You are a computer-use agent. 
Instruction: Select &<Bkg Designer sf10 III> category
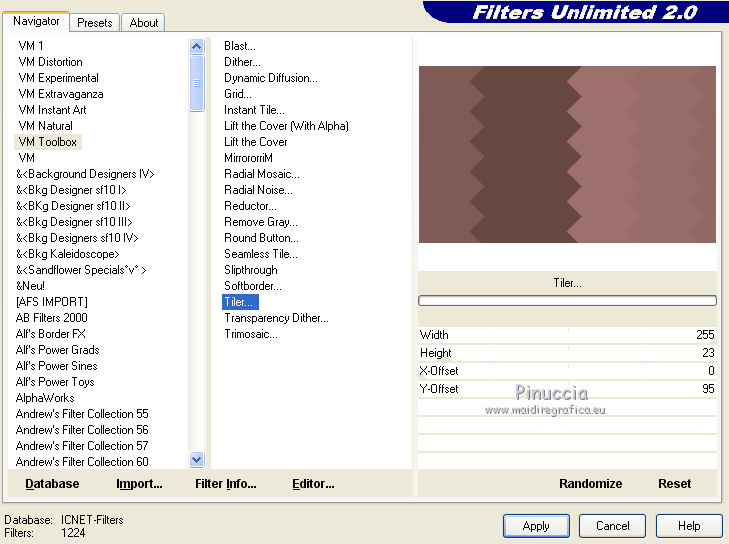tap(74, 222)
